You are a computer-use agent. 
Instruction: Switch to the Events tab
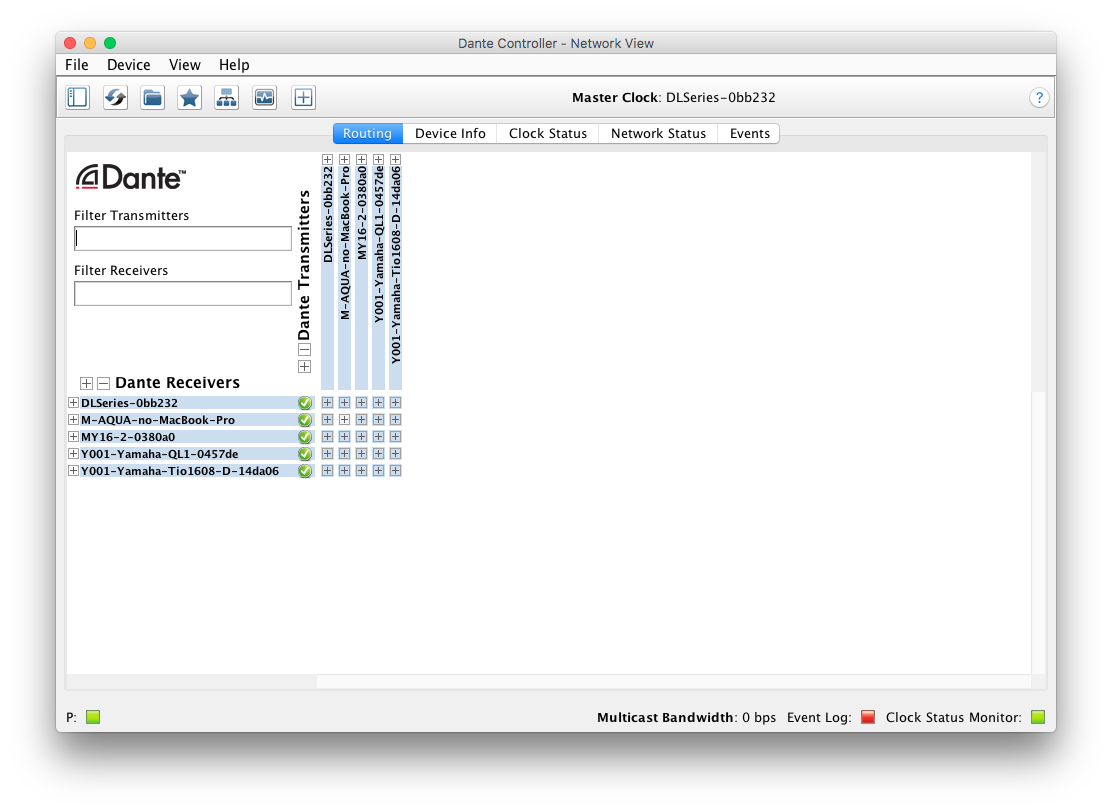point(749,133)
